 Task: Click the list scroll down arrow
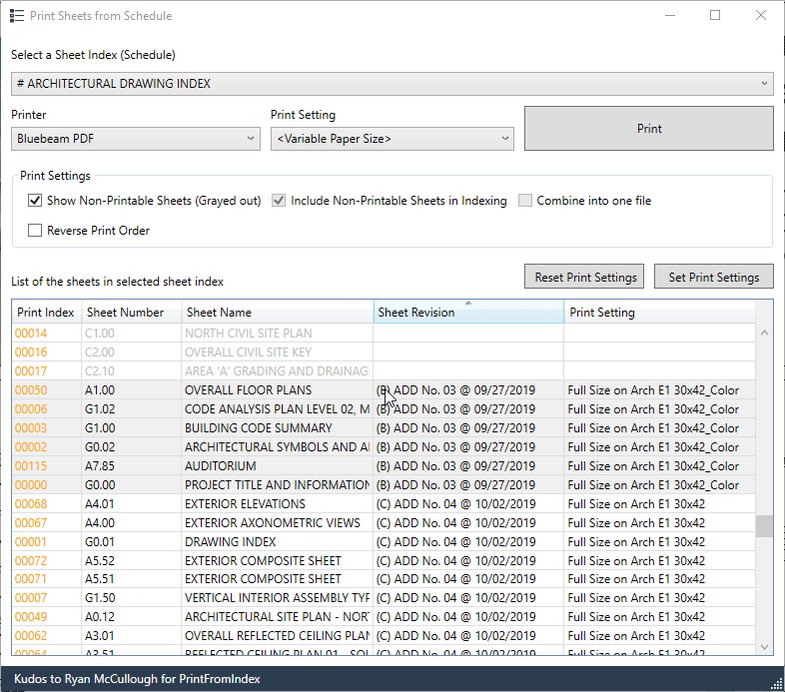(x=764, y=646)
